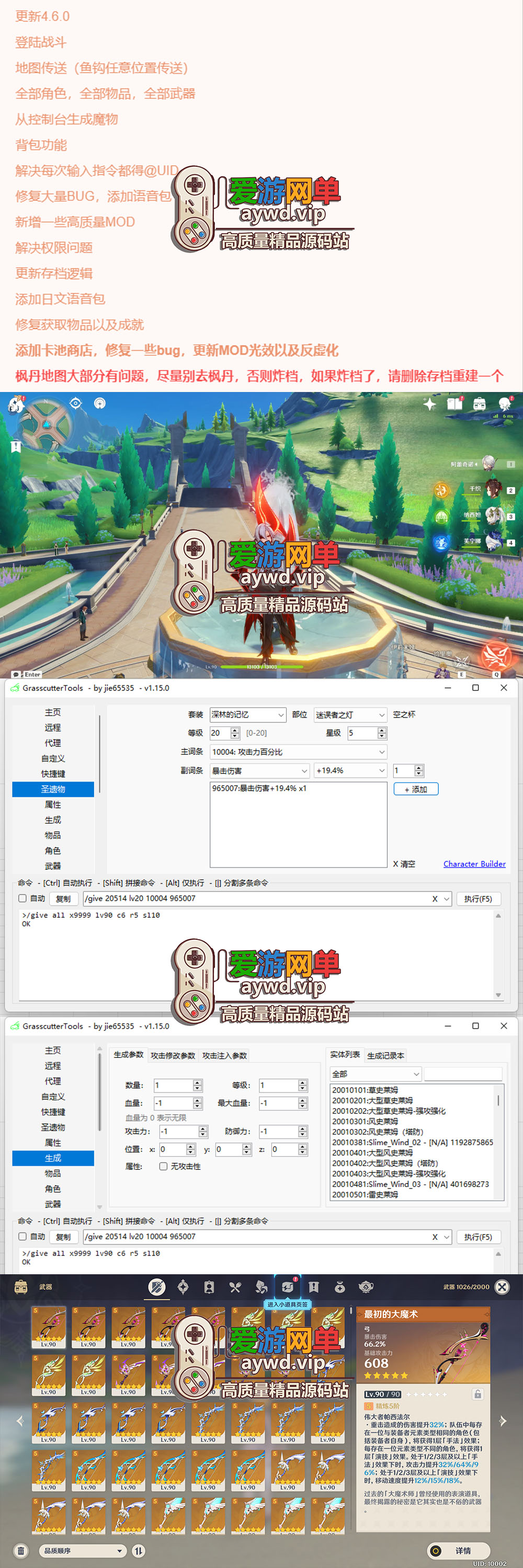Open the gadgets tab with red notification
The image size is (523, 1568).
(x=288, y=1286)
